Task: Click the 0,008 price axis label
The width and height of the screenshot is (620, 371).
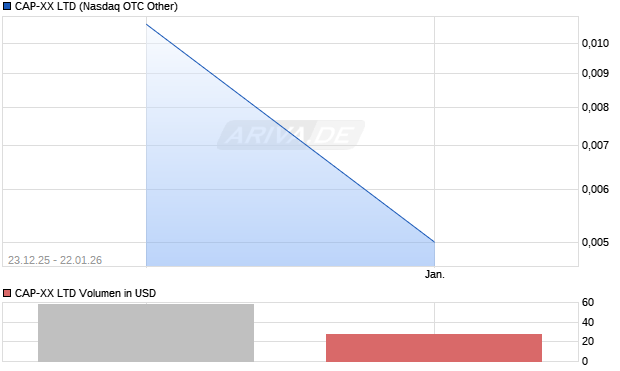Action: [x=595, y=107]
